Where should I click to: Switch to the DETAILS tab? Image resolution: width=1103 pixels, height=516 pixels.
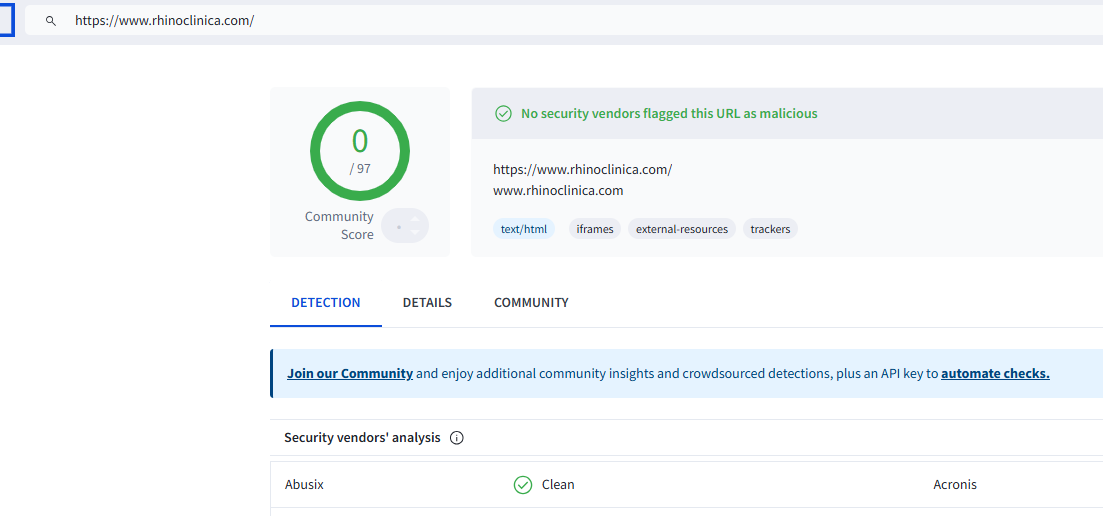click(427, 302)
